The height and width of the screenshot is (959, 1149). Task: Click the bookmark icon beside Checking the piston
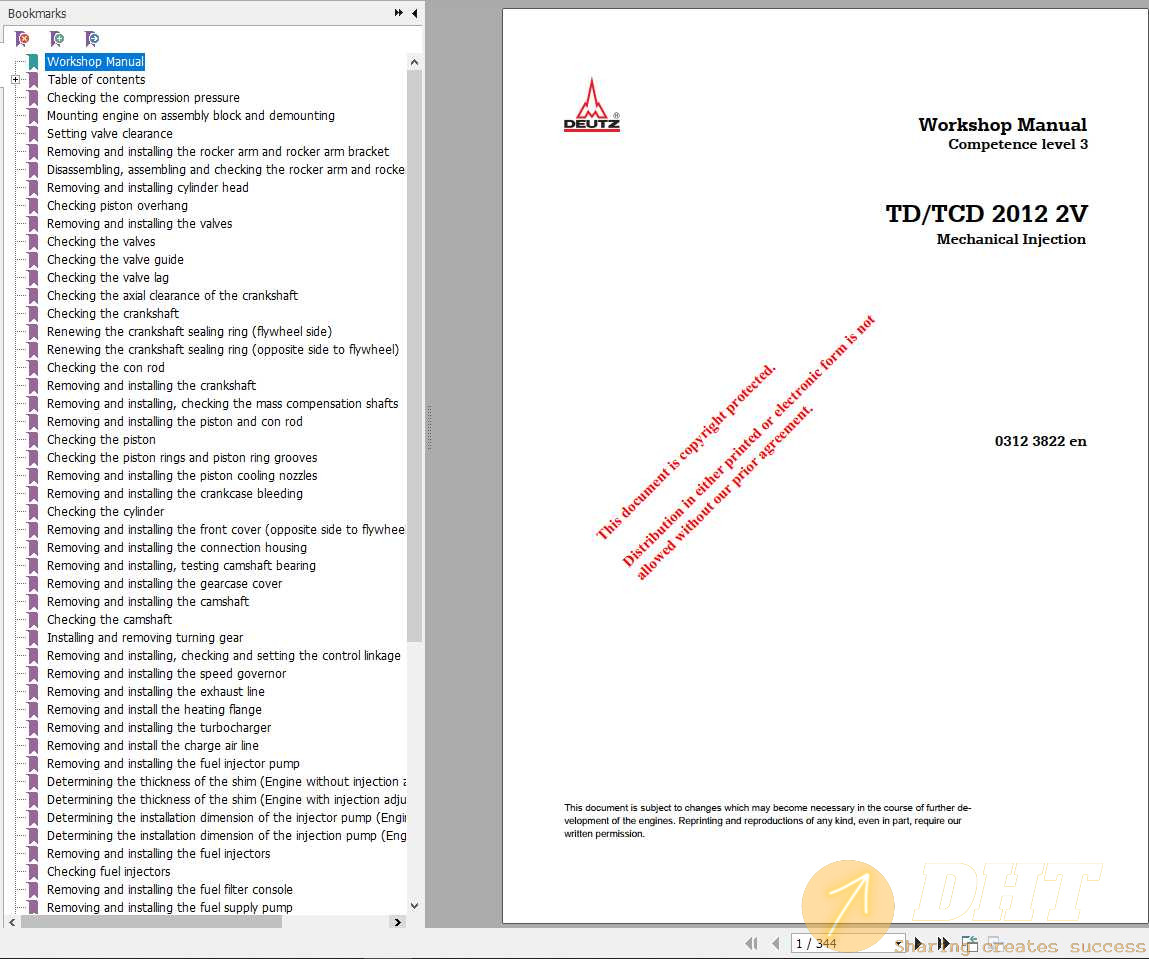coord(33,440)
